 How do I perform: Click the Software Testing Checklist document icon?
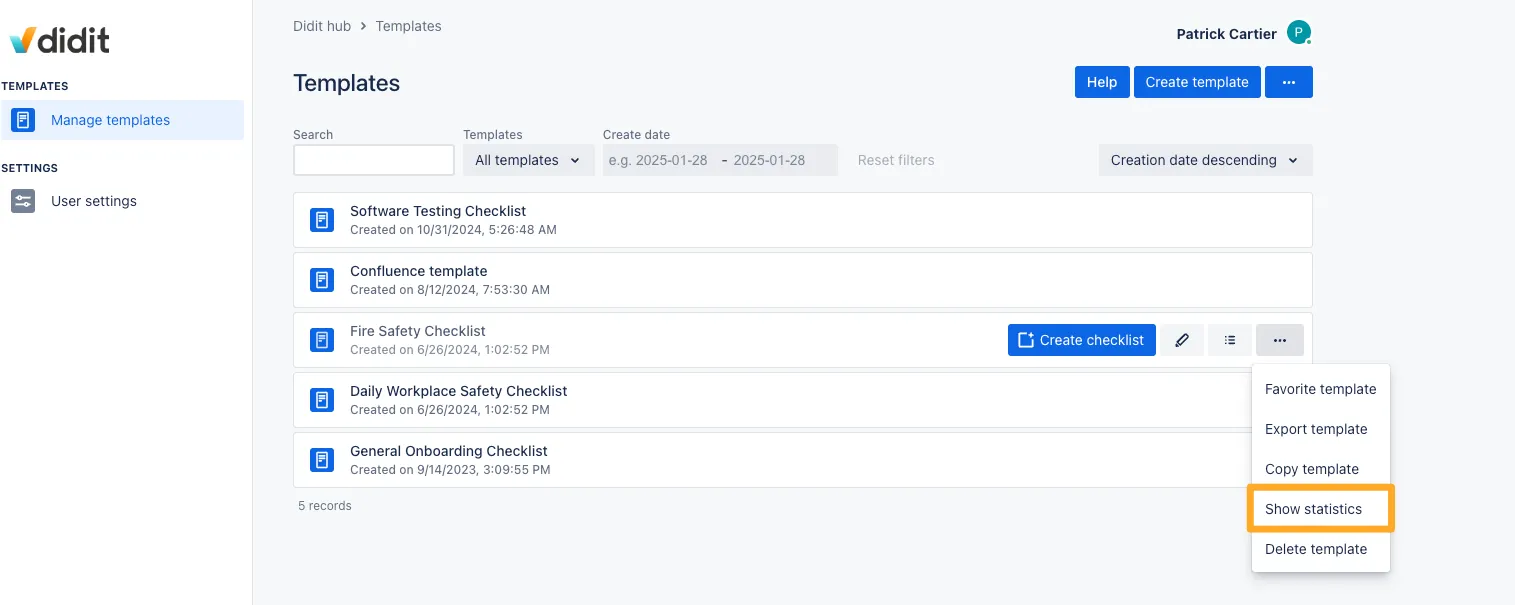[321, 220]
